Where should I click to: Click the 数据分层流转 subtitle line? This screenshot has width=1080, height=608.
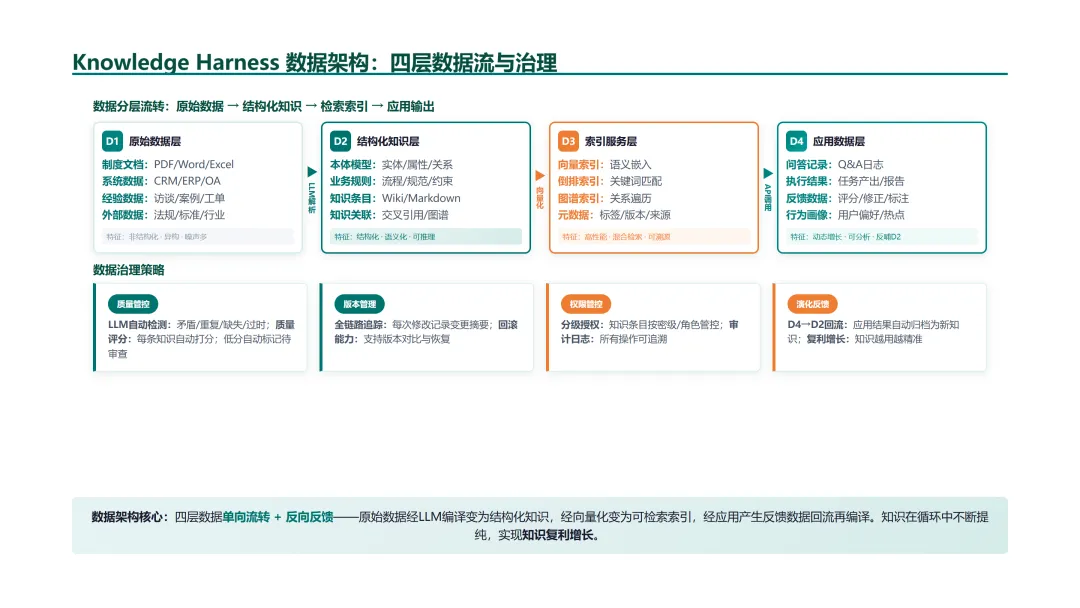(x=264, y=106)
